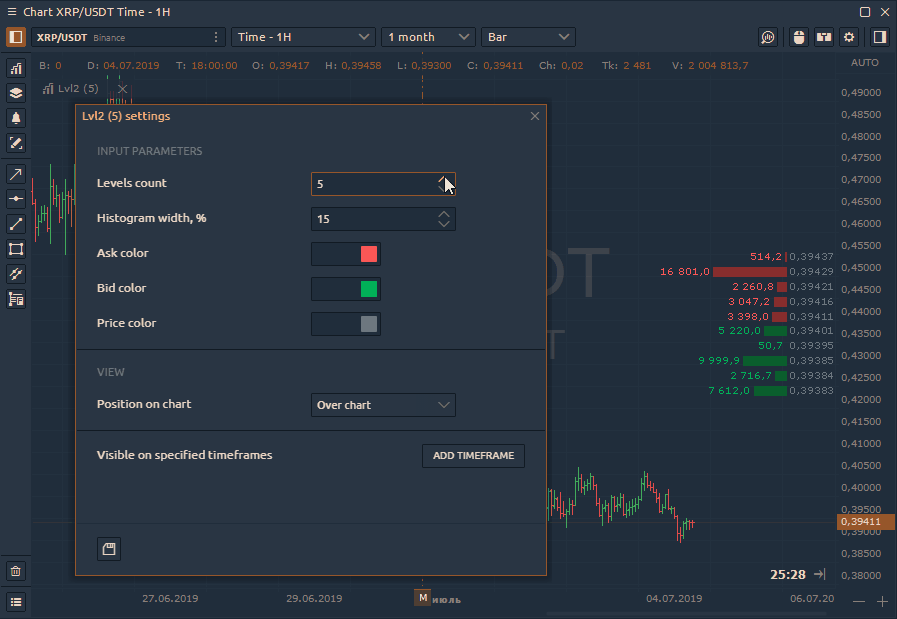This screenshot has height=619, width=897.
Task: Select the rectangle shape tool
Action: pyautogui.click(x=16, y=249)
